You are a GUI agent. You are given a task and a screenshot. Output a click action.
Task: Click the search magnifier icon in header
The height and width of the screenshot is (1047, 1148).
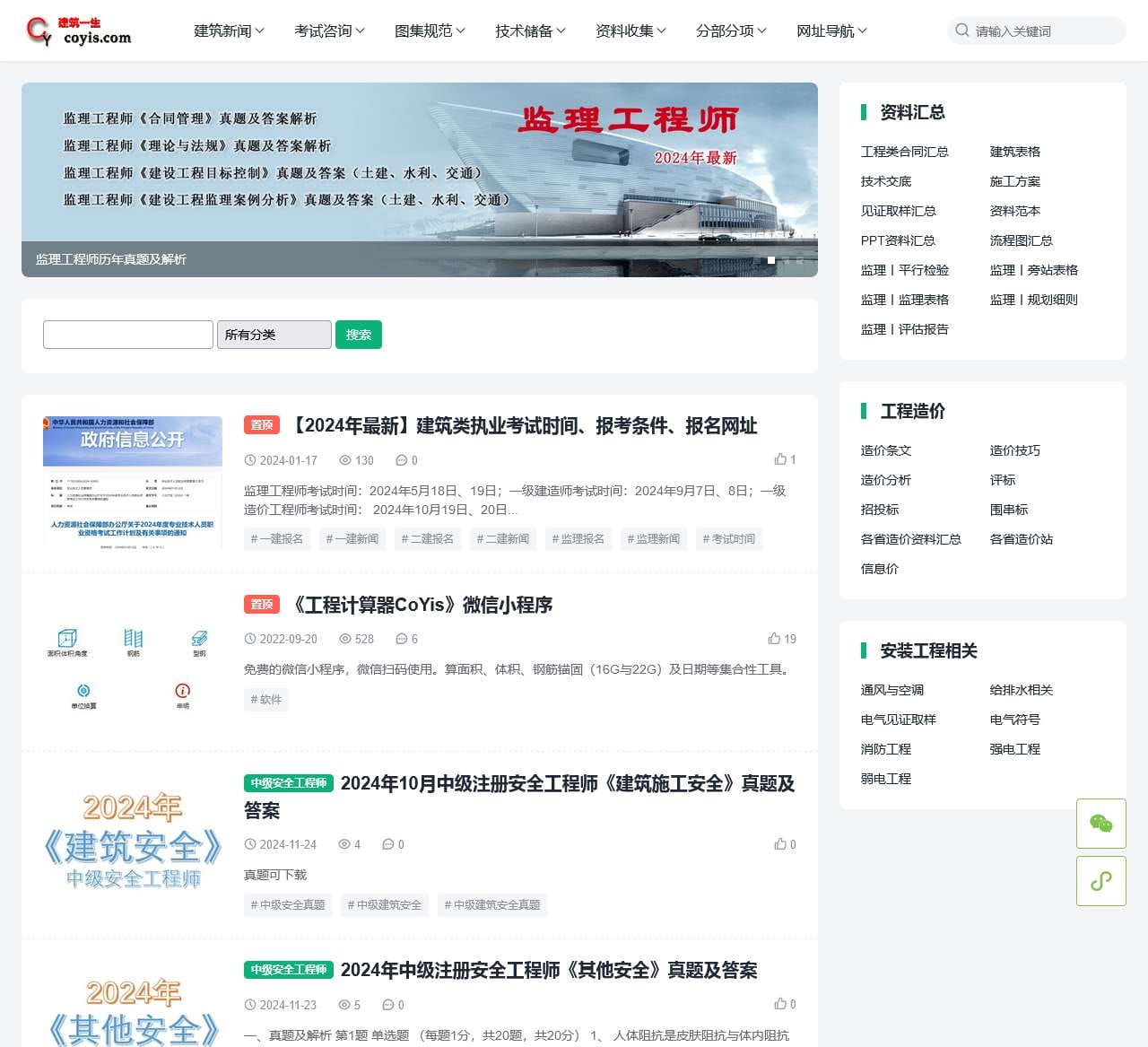point(962,31)
